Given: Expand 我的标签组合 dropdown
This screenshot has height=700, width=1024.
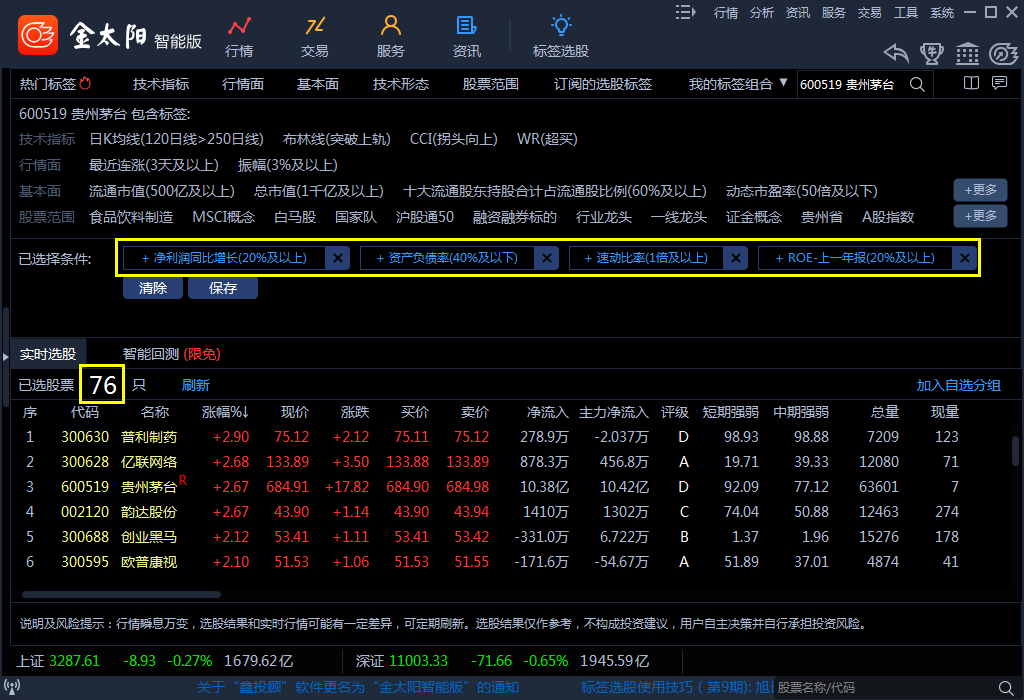Looking at the screenshot, I should 783,83.
